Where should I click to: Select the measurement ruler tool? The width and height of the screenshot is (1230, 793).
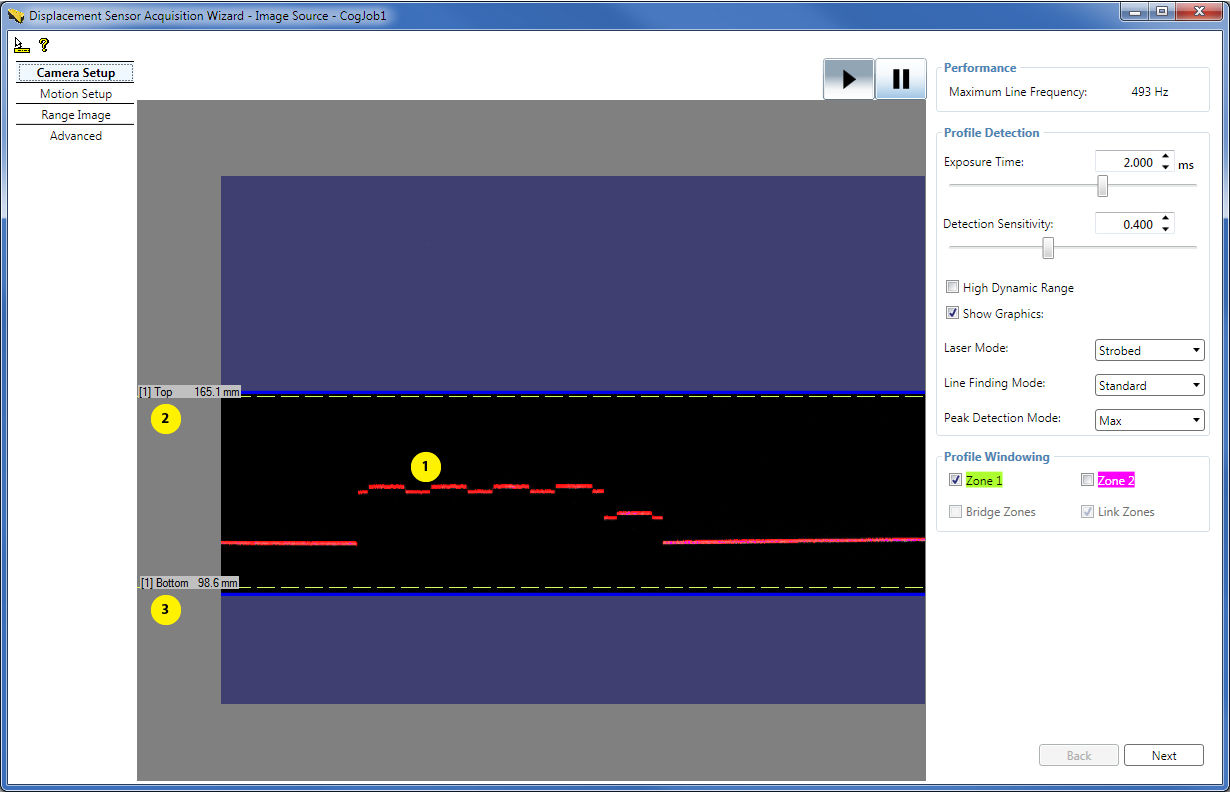point(21,44)
